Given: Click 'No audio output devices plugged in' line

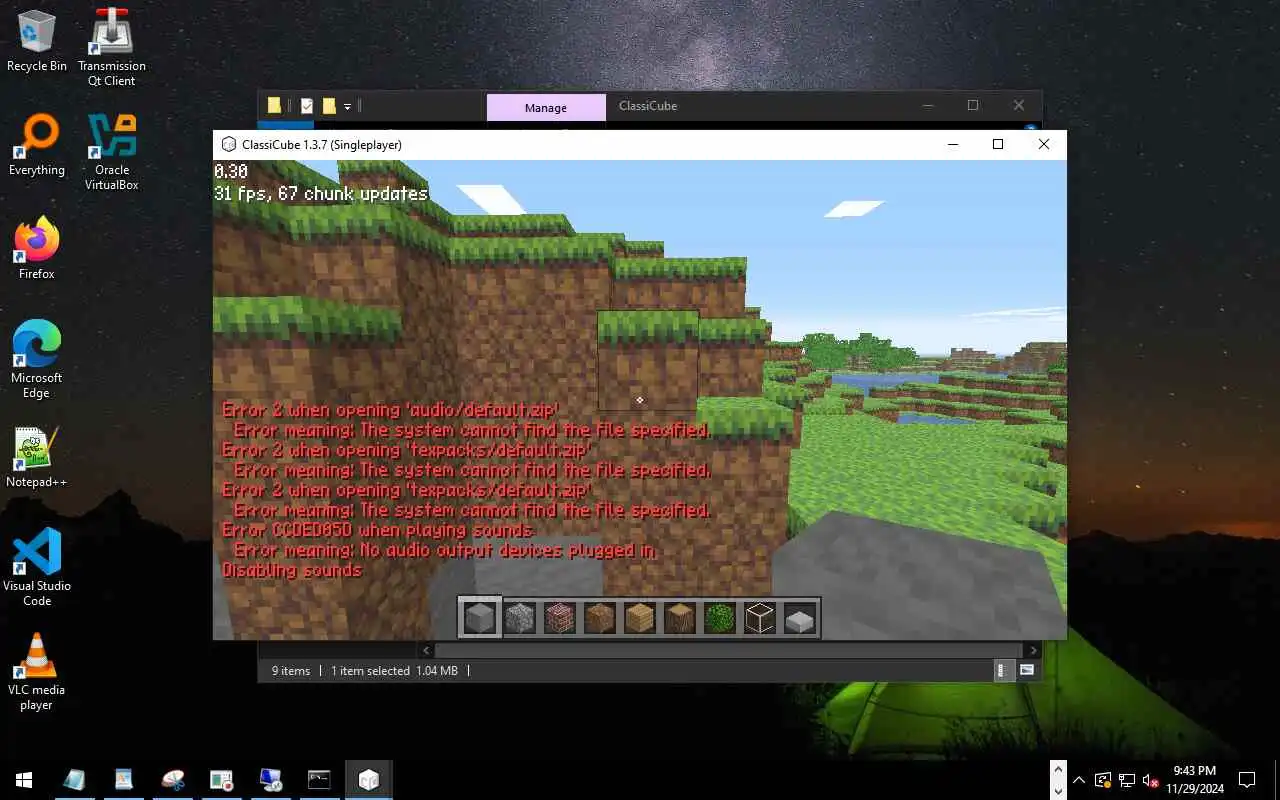Looking at the screenshot, I should click(508, 550).
